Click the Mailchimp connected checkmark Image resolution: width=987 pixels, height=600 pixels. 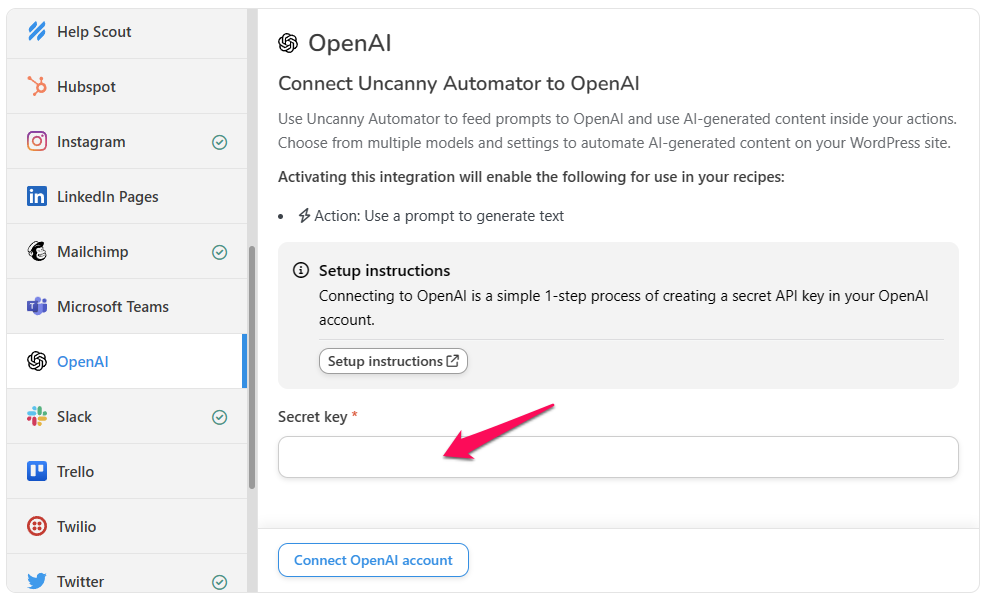[220, 253]
